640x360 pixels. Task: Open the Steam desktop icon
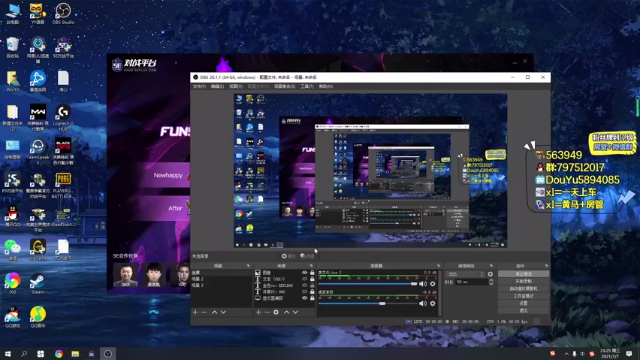[x=38, y=283]
